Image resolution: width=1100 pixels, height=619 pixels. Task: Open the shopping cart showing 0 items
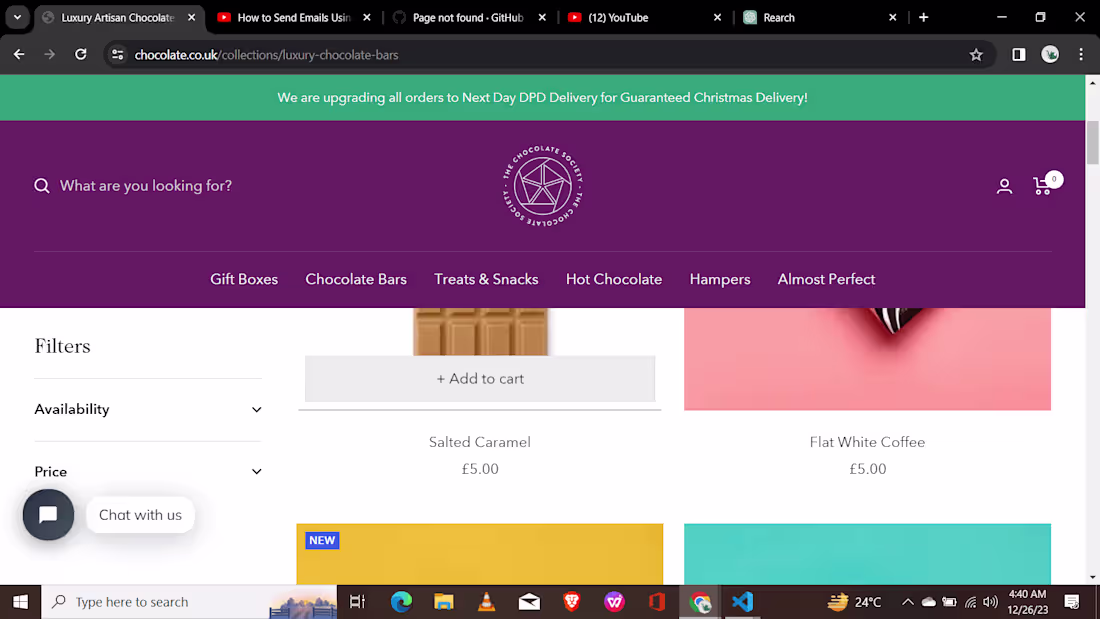pyautogui.click(x=1042, y=186)
